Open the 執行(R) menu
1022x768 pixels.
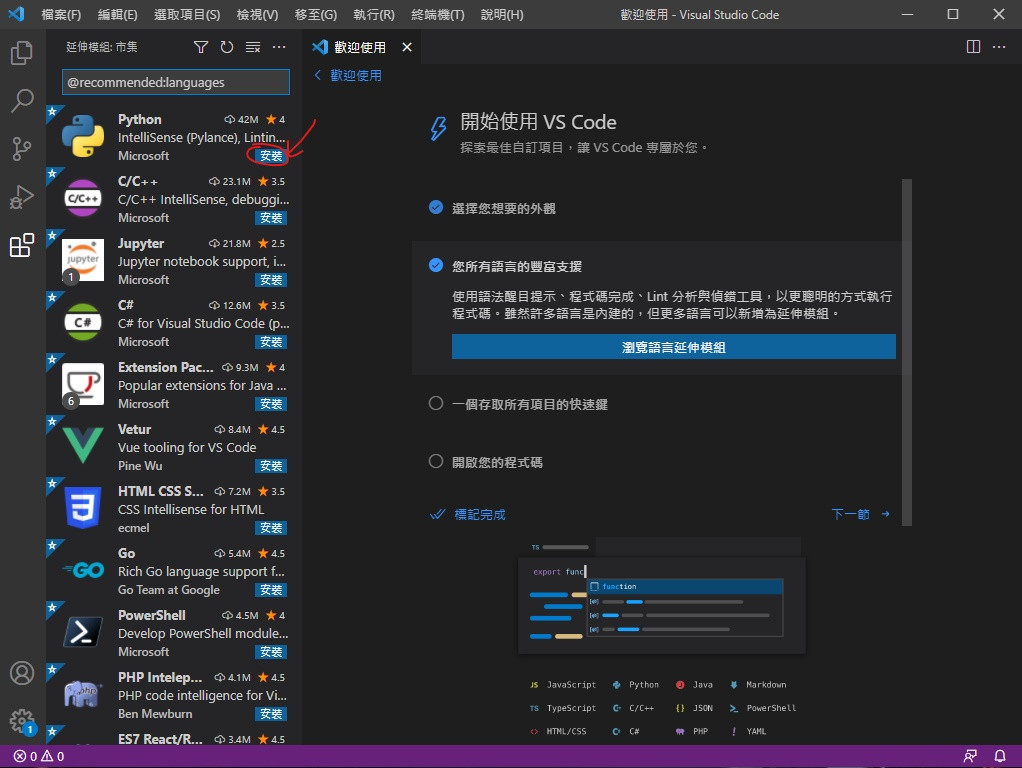pyautogui.click(x=373, y=14)
